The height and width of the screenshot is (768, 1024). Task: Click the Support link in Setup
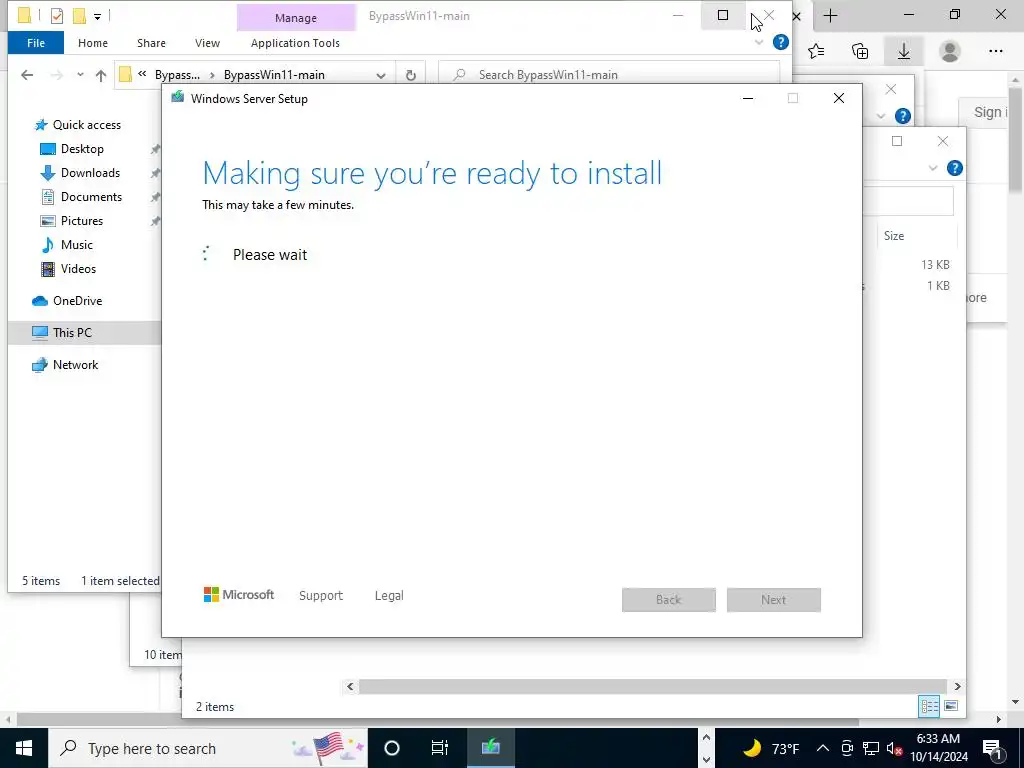click(x=321, y=596)
